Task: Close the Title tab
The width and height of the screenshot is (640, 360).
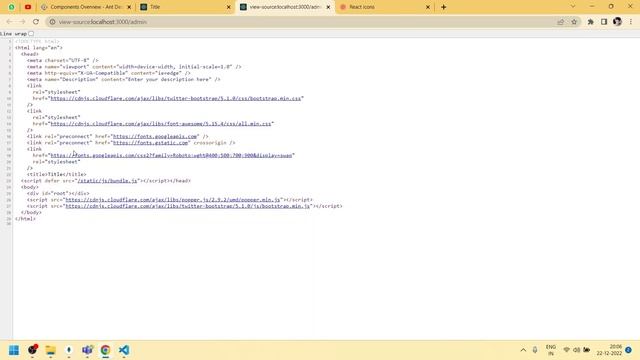Action: 229,7
